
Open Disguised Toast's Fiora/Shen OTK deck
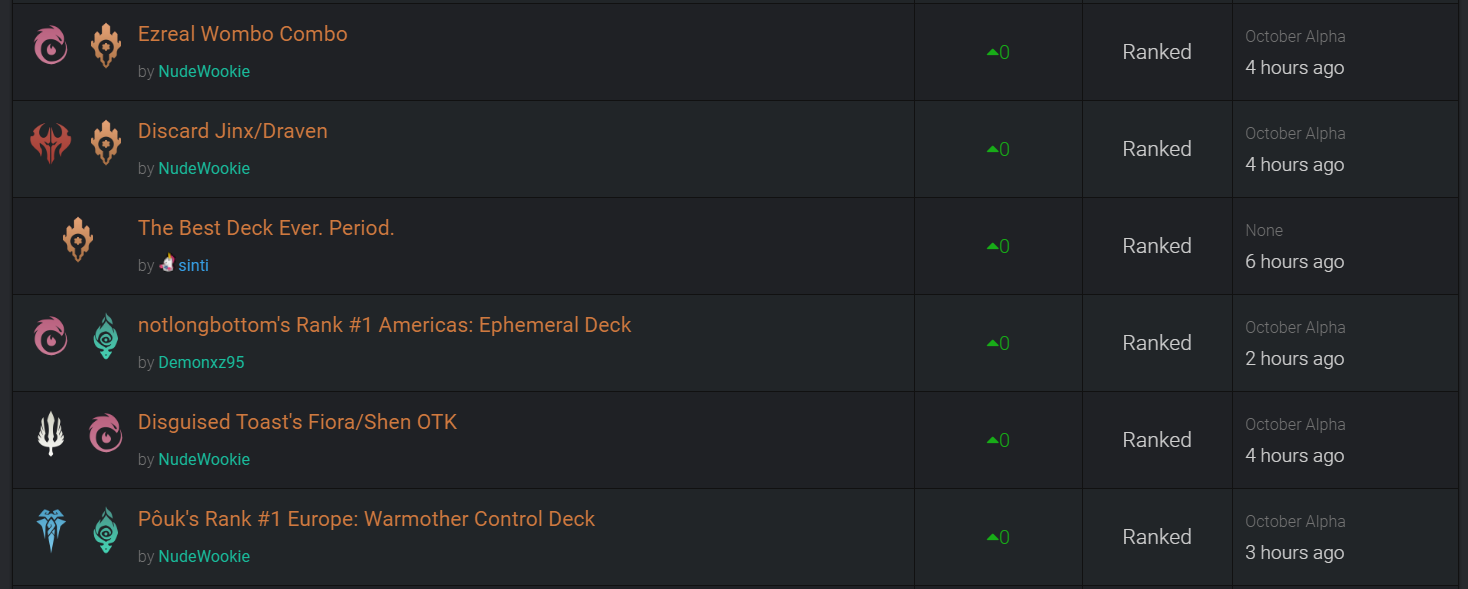click(297, 422)
